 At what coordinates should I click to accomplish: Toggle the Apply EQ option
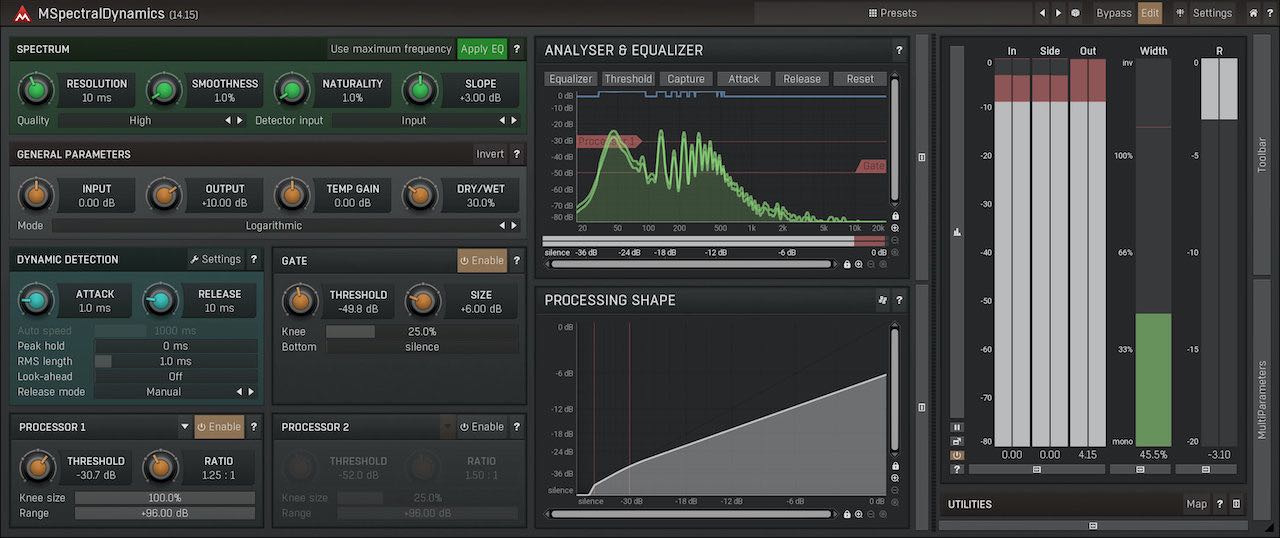tap(482, 49)
